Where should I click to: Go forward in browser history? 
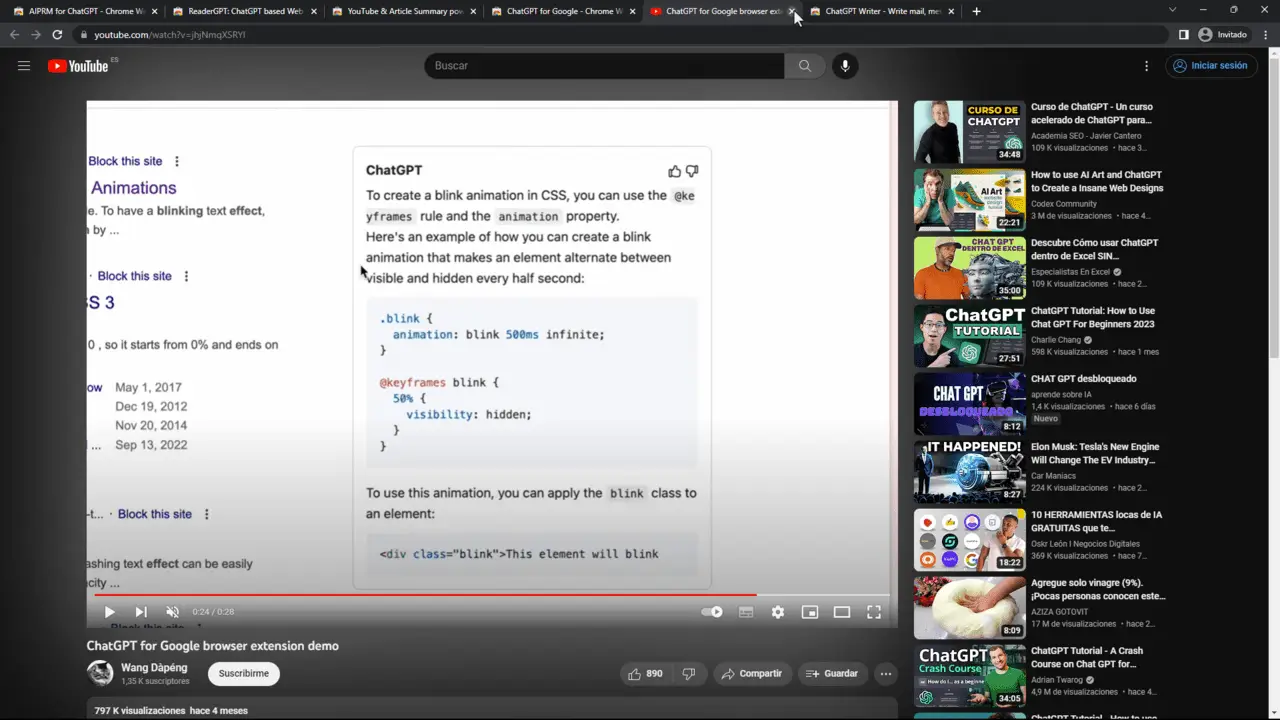coord(36,34)
